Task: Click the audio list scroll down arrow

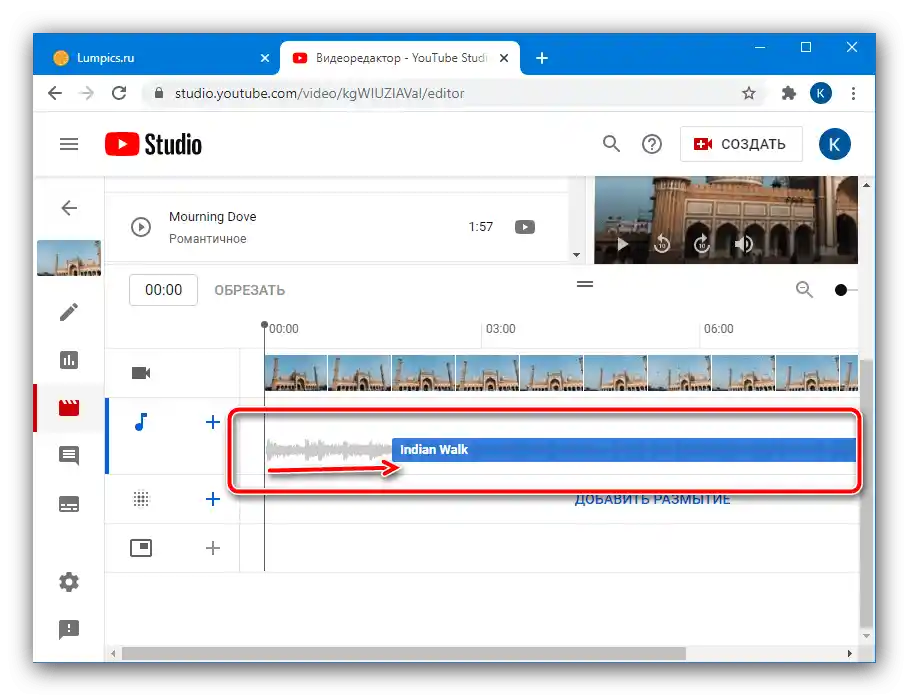Action: 576,255
